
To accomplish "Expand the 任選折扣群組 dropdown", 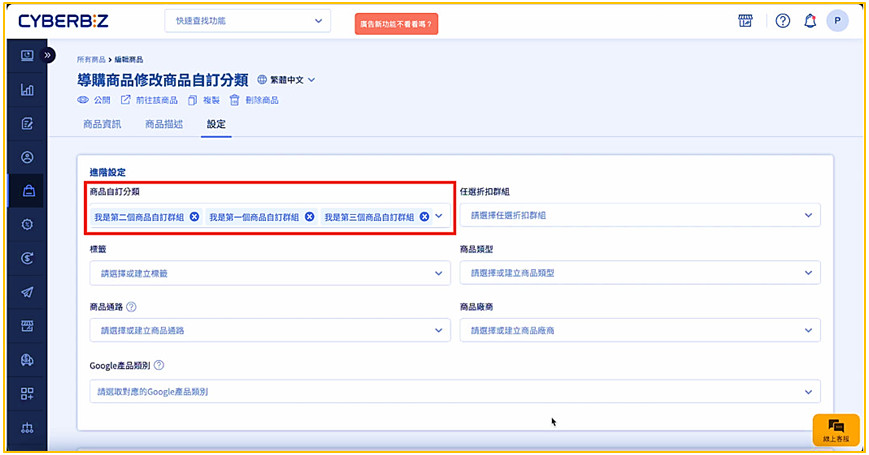I will [640, 215].
